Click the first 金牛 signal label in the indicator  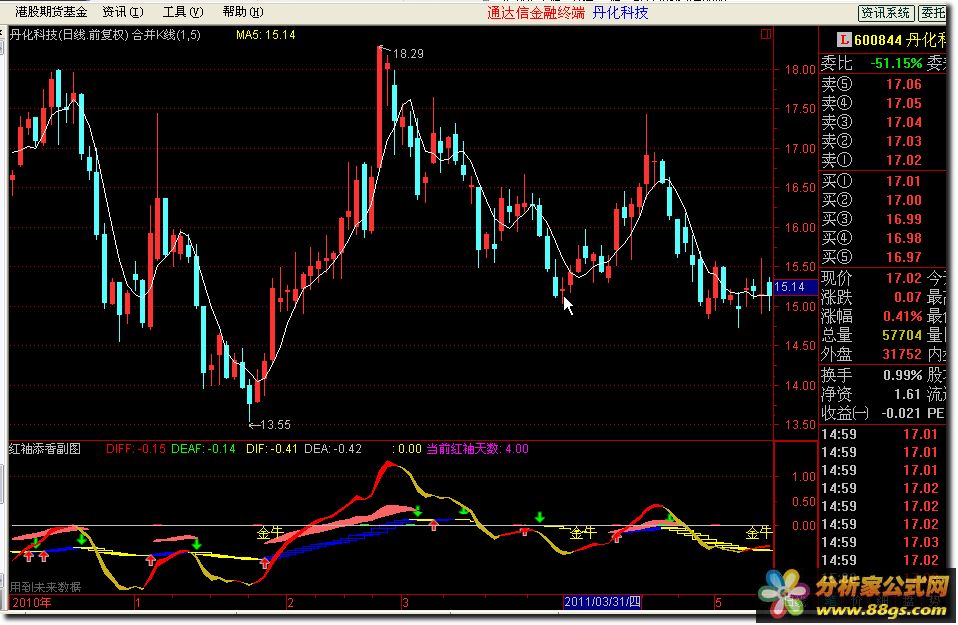(x=271, y=533)
